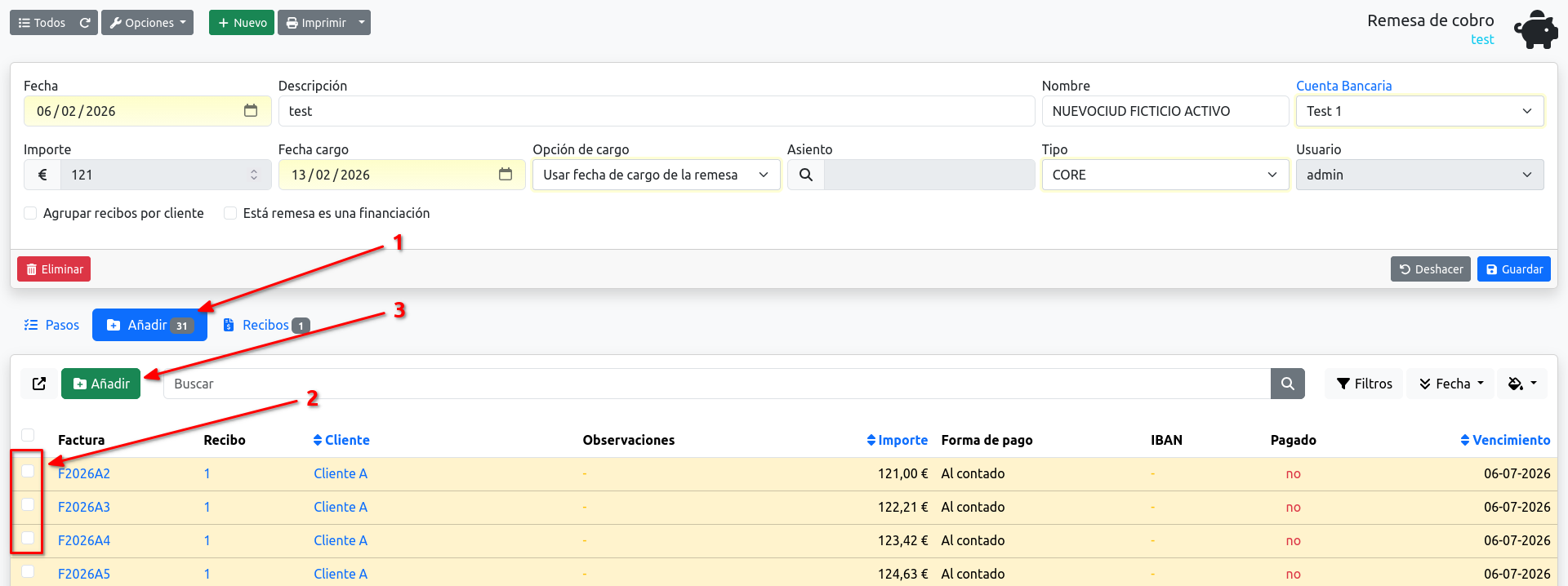Viewport: 1568px width, 586px height.
Task: Click the red Eliminar button
Action: [54, 269]
